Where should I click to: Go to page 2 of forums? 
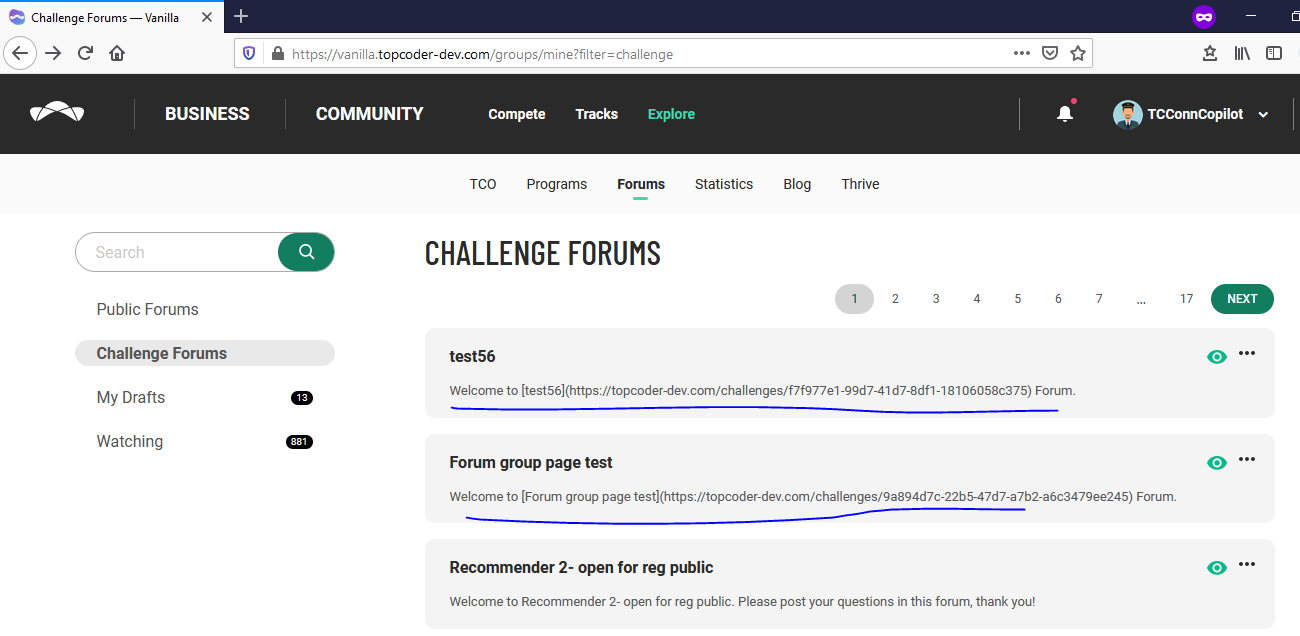(x=895, y=299)
